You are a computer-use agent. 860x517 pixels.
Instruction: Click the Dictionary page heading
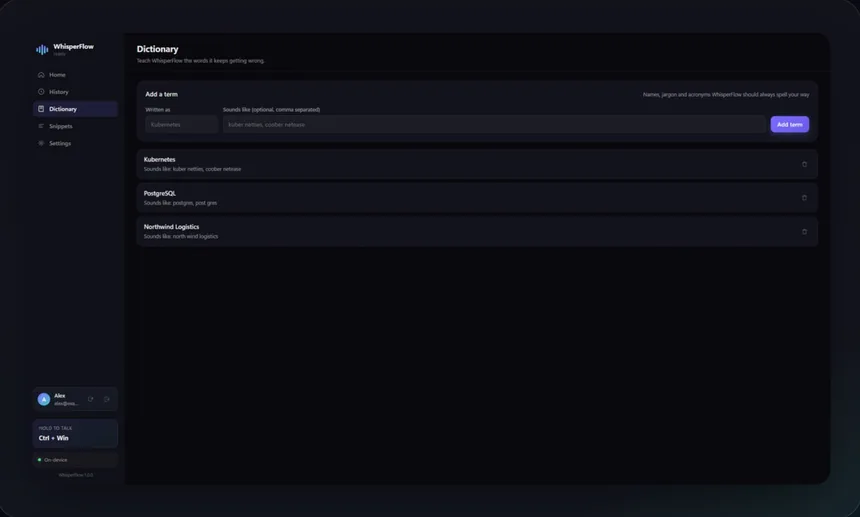157,49
